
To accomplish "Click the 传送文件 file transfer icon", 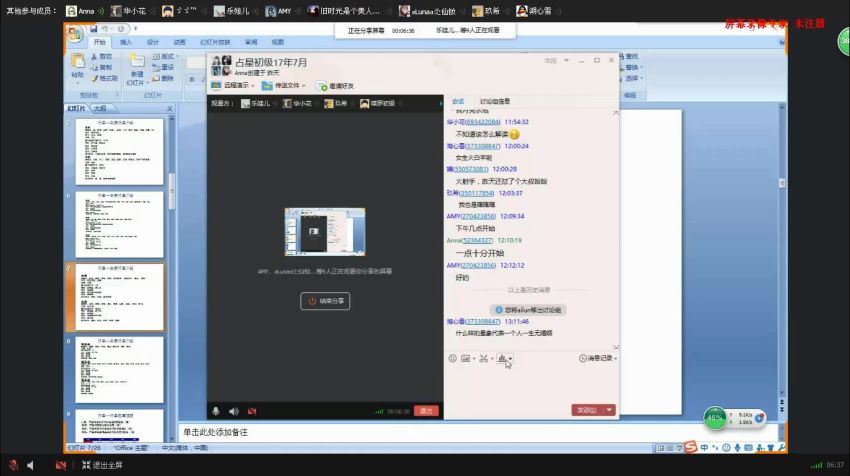I will pyautogui.click(x=267, y=86).
